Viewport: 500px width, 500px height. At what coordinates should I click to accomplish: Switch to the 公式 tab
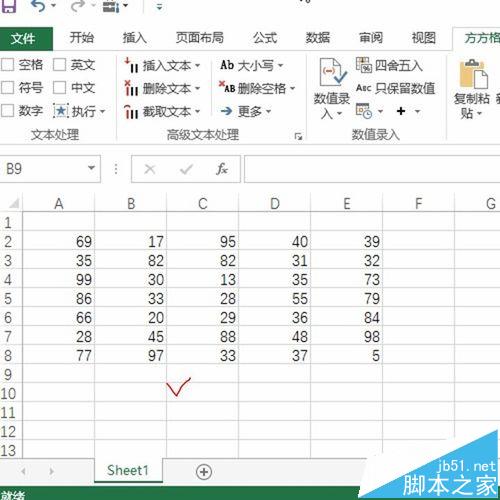(265, 37)
